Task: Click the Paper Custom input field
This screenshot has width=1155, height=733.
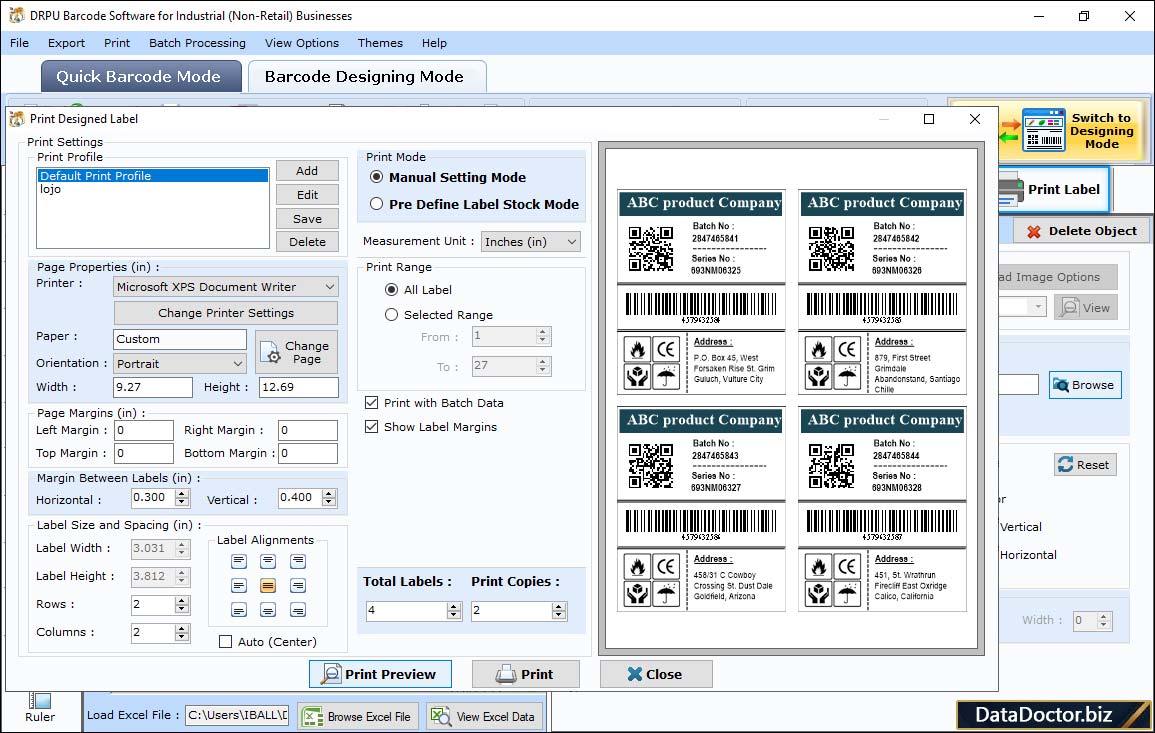Action: [x=180, y=339]
